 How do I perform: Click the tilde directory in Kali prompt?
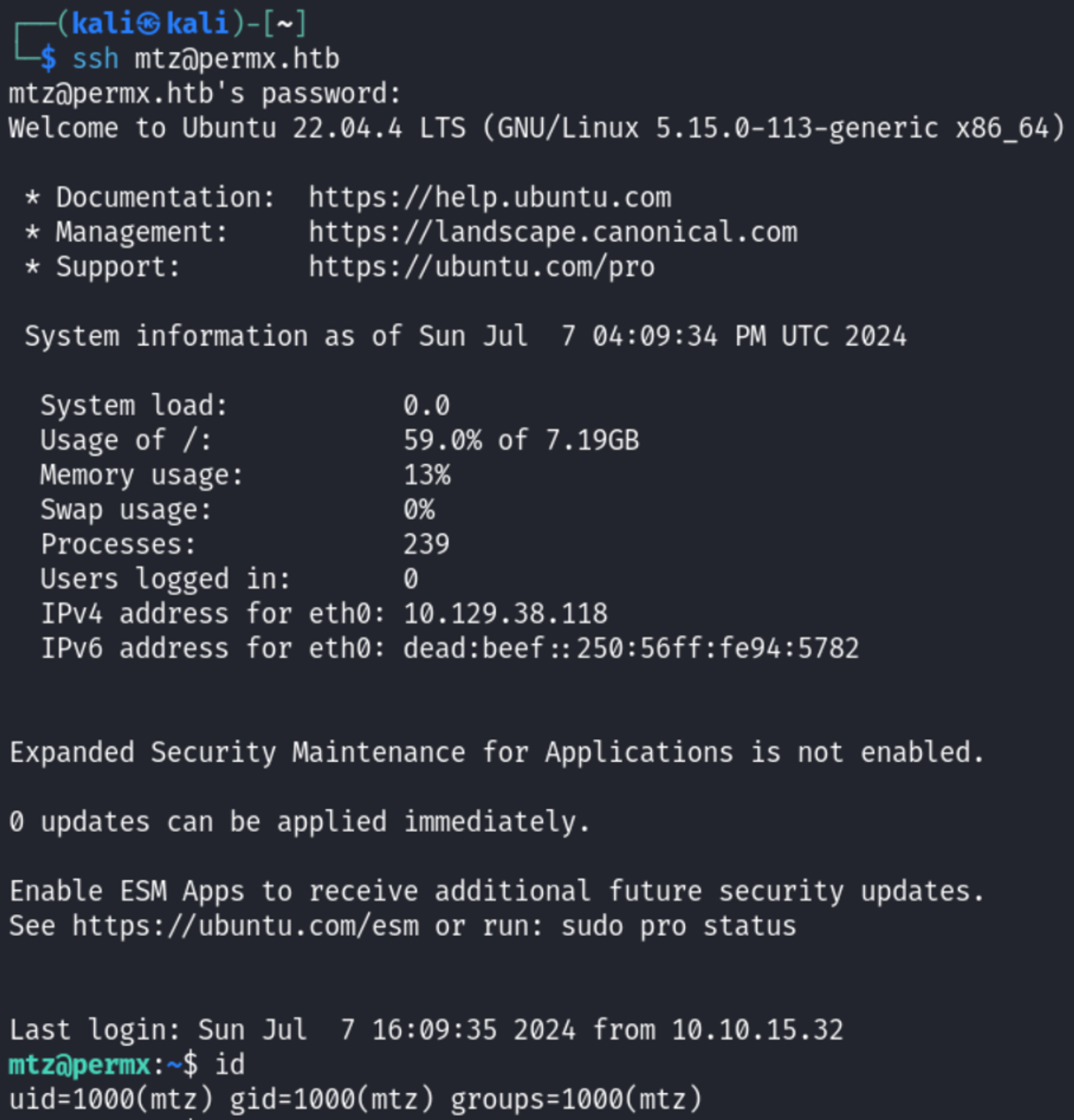[x=284, y=24]
